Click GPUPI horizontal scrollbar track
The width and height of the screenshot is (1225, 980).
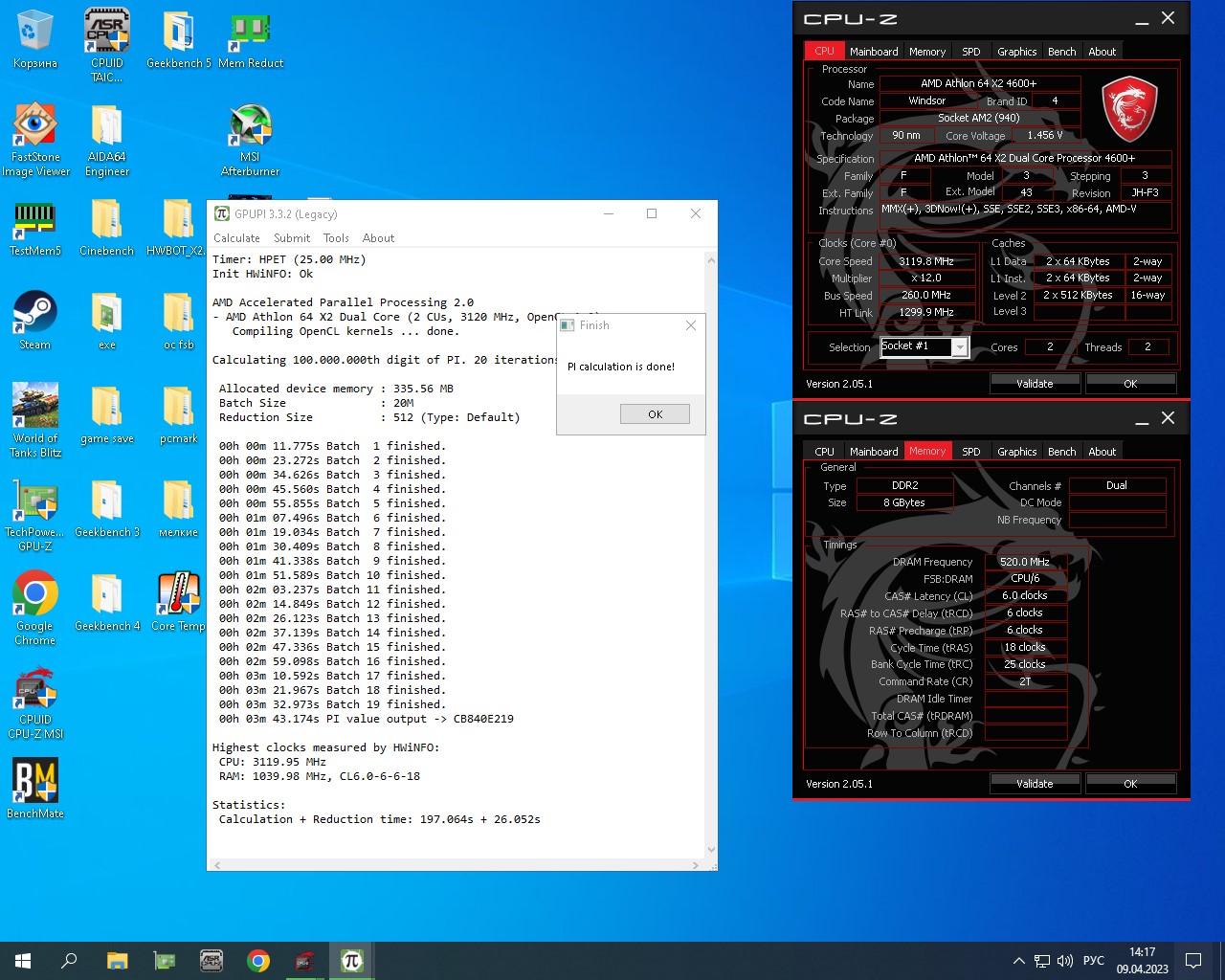coord(456,864)
